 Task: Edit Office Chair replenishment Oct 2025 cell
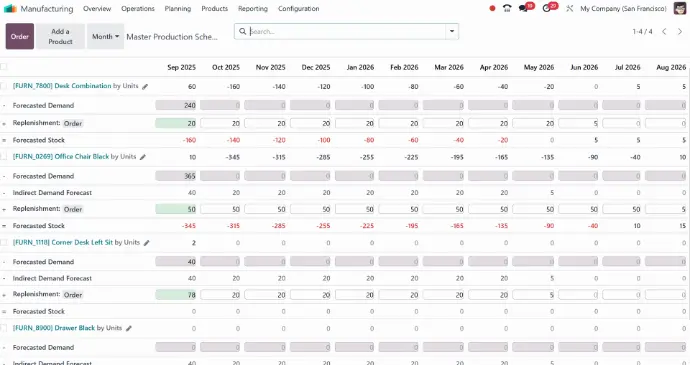pos(220,209)
